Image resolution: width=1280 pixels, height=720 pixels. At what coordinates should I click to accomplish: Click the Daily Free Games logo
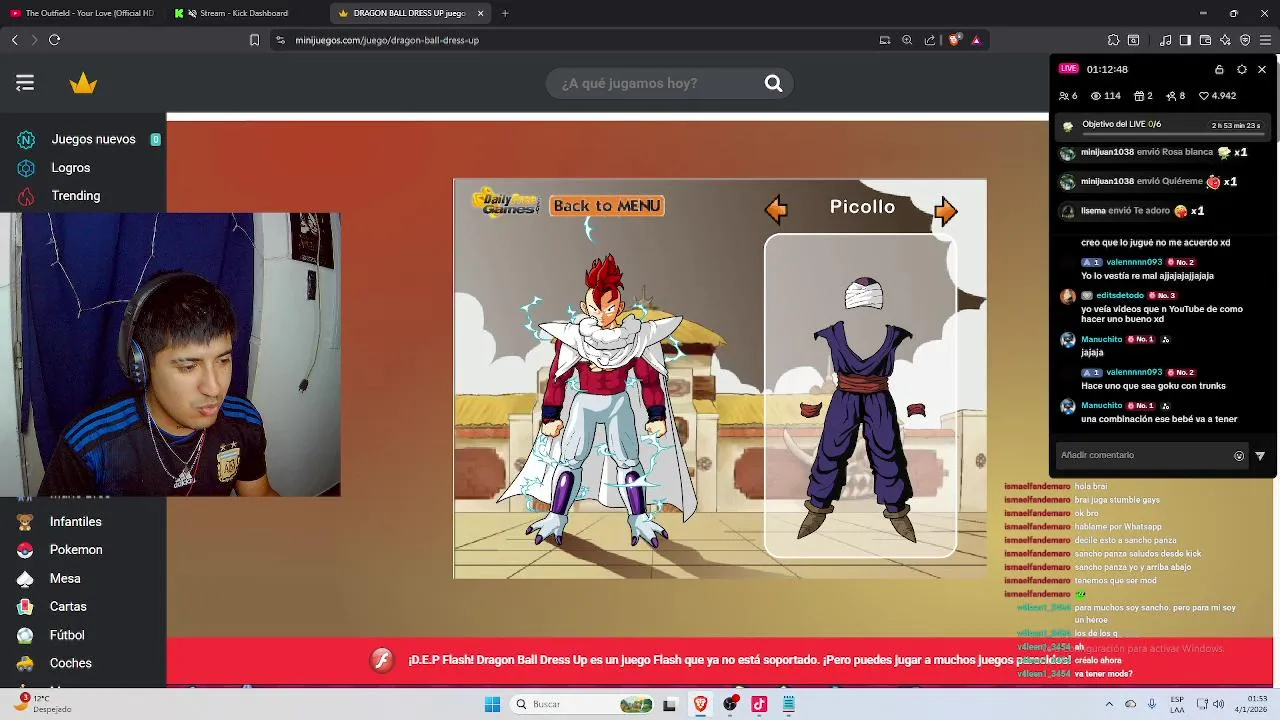[508, 203]
